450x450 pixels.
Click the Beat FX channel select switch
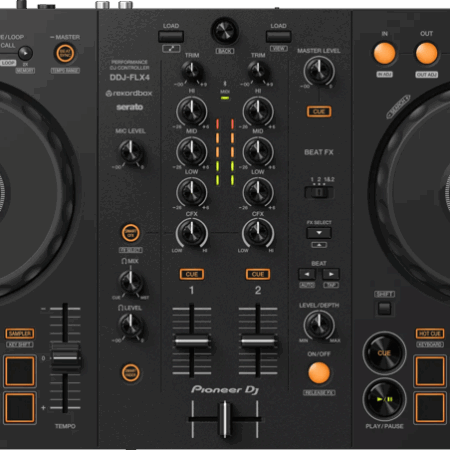pyautogui.click(x=319, y=192)
